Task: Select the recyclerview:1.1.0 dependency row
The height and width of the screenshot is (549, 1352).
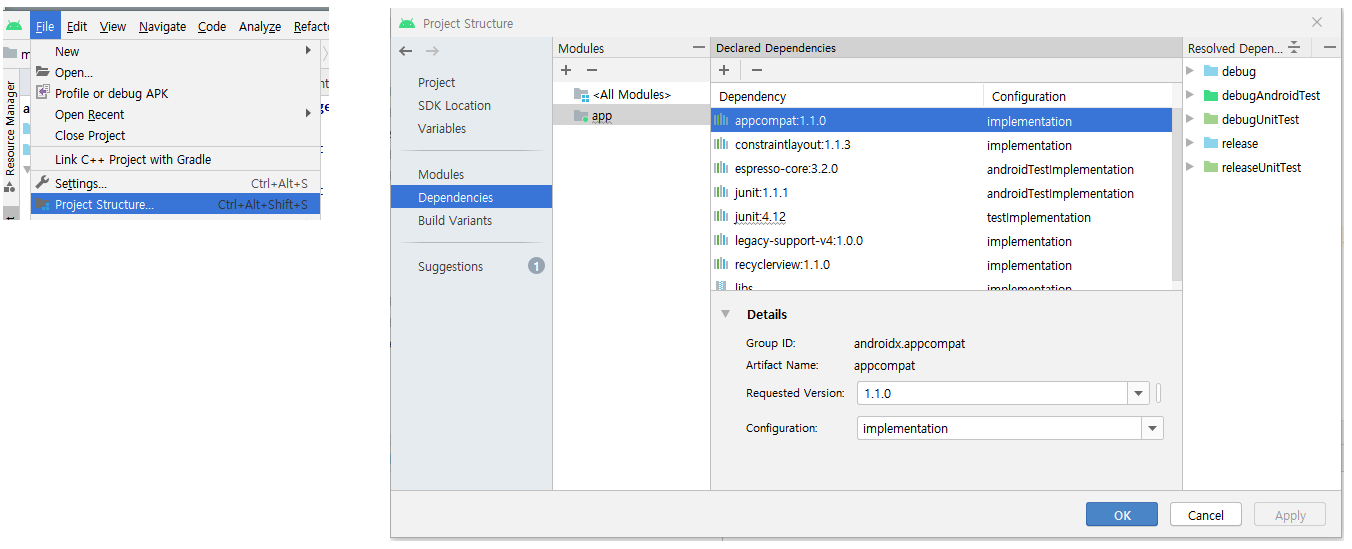Action: (941, 265)
